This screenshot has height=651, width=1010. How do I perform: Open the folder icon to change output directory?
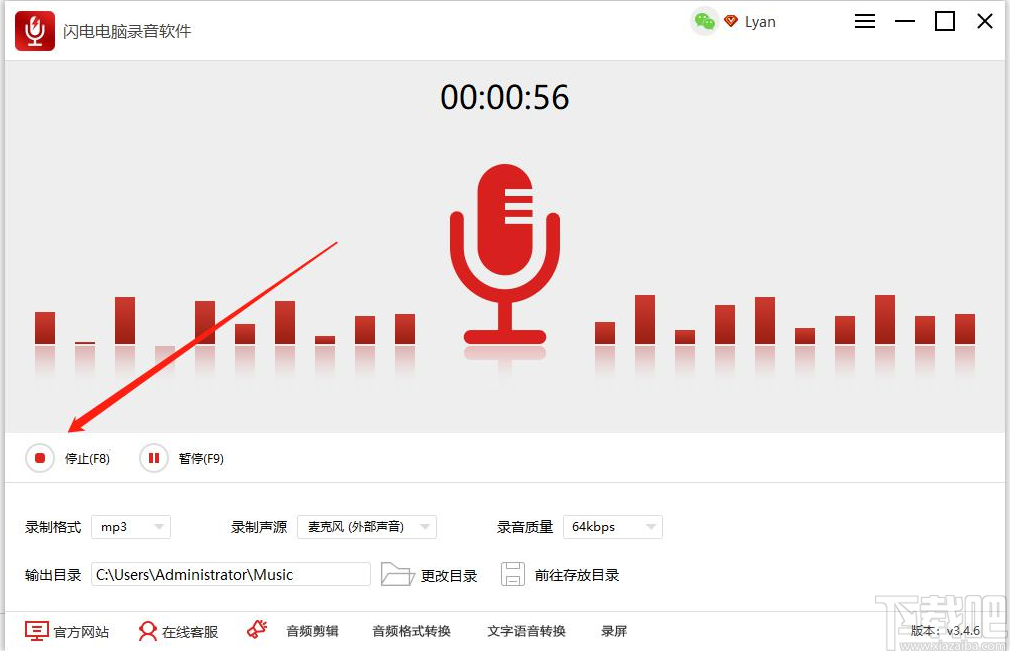[x=397, y=574]
